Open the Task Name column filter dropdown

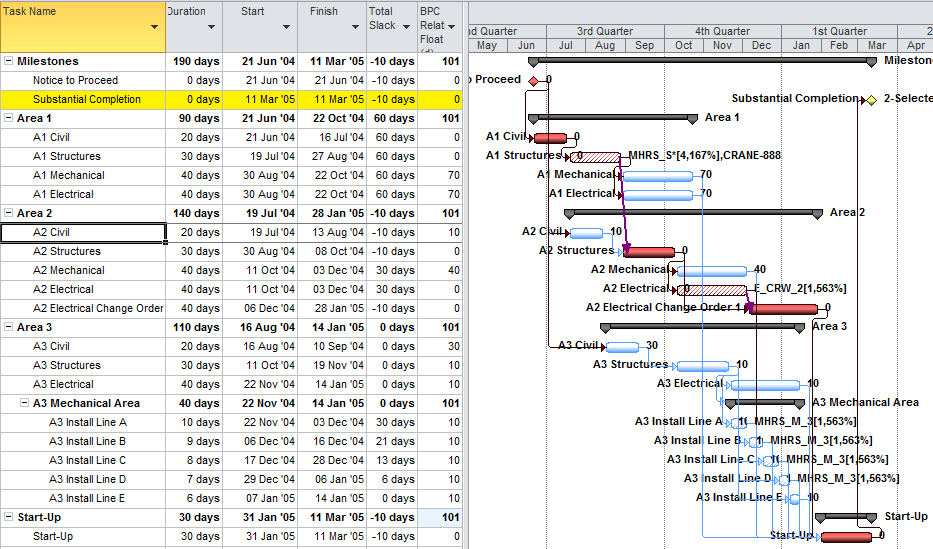[x=154, y=27]
